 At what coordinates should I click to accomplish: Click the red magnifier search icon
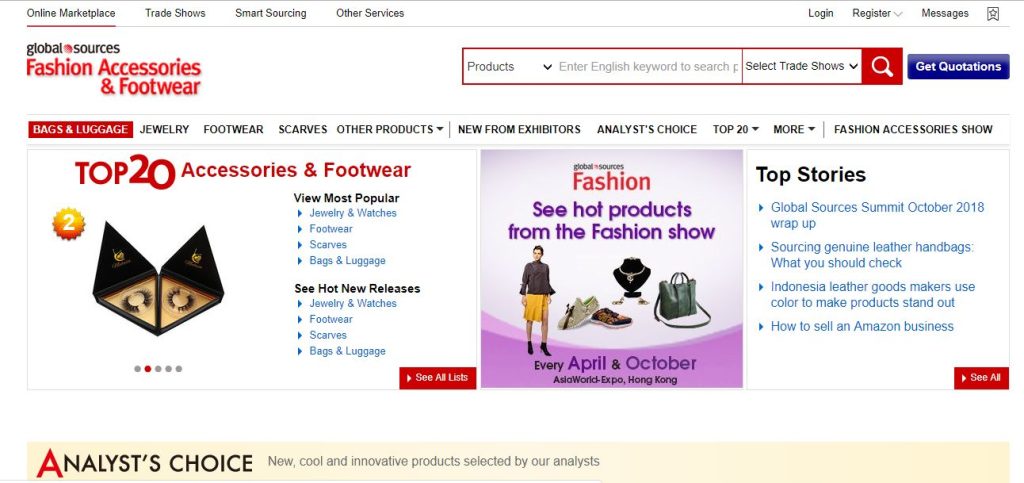pos(882,66)
